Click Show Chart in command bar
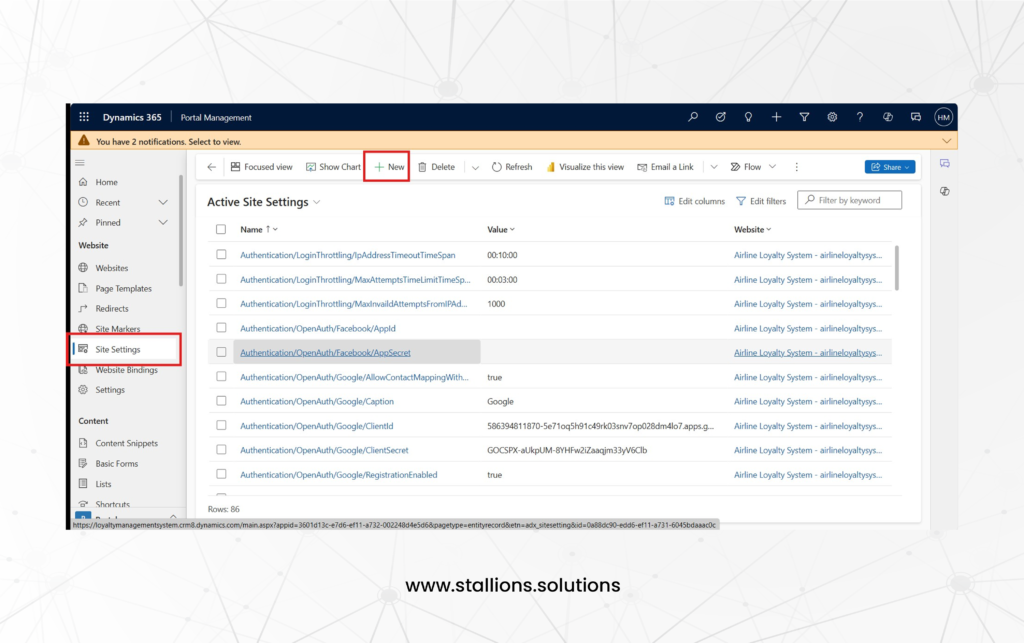Image resolution: width=1024 pixels, height=643 pixels. tap(333, 167)
